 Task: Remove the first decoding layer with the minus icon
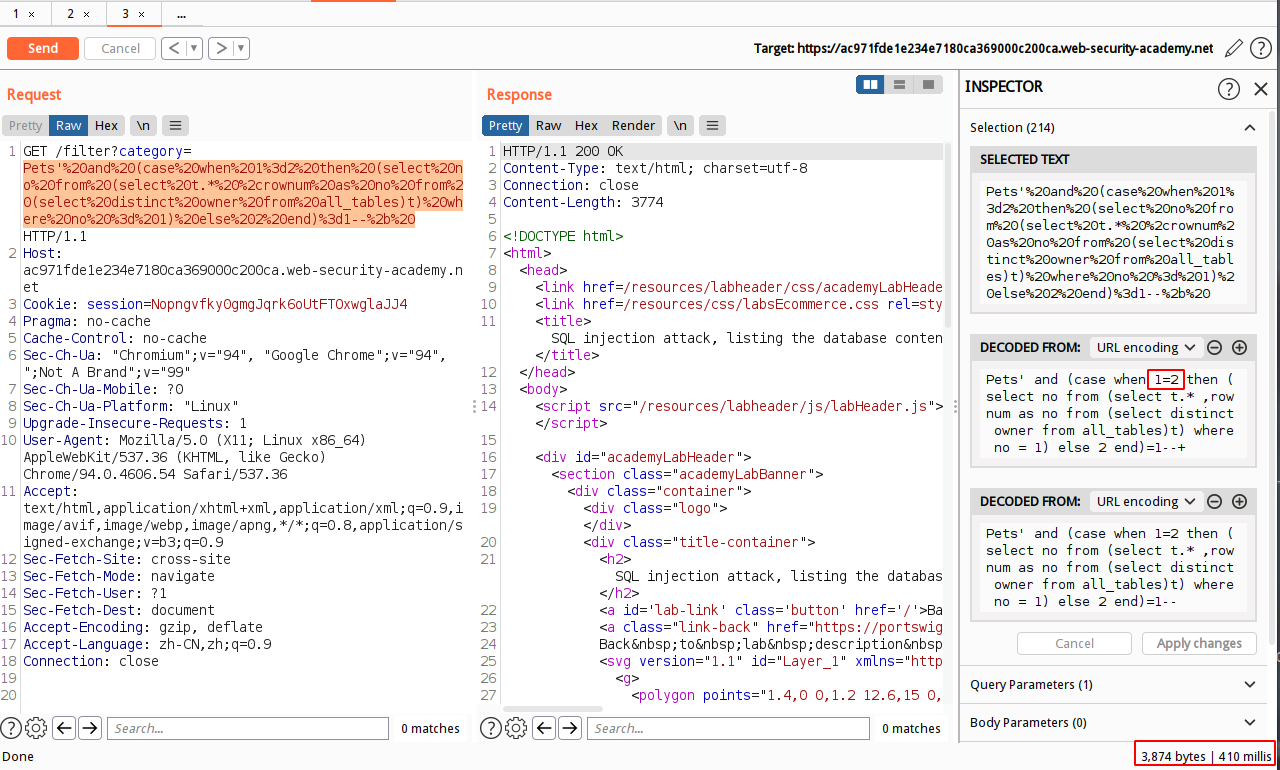(x=1214, y=348)
